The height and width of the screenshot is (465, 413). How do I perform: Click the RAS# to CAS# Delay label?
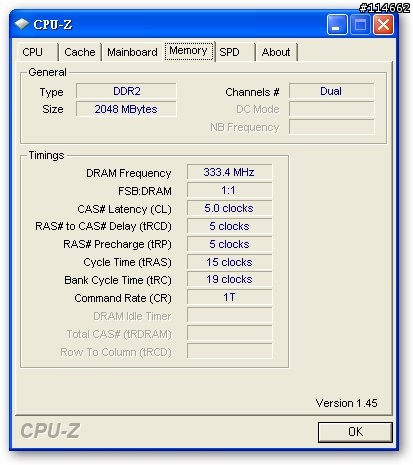[x=103, y=227]
